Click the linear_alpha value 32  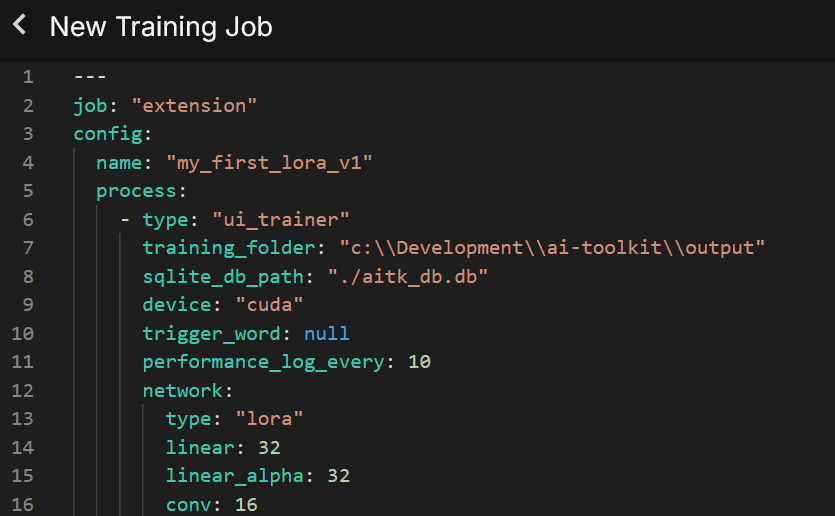click(x=338, y=475)
